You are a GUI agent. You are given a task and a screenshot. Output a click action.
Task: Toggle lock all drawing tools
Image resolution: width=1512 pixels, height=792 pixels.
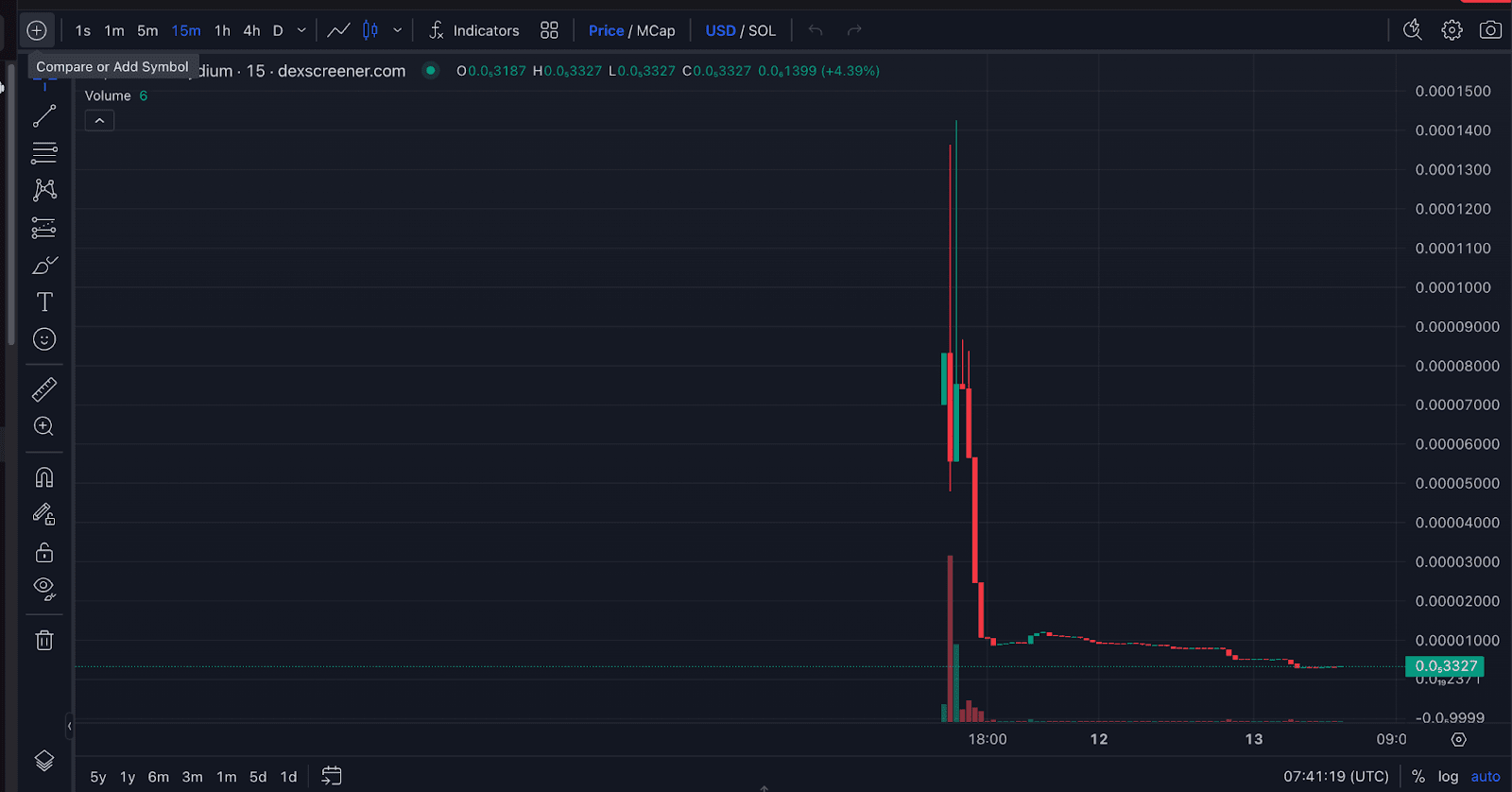point(44,552)
